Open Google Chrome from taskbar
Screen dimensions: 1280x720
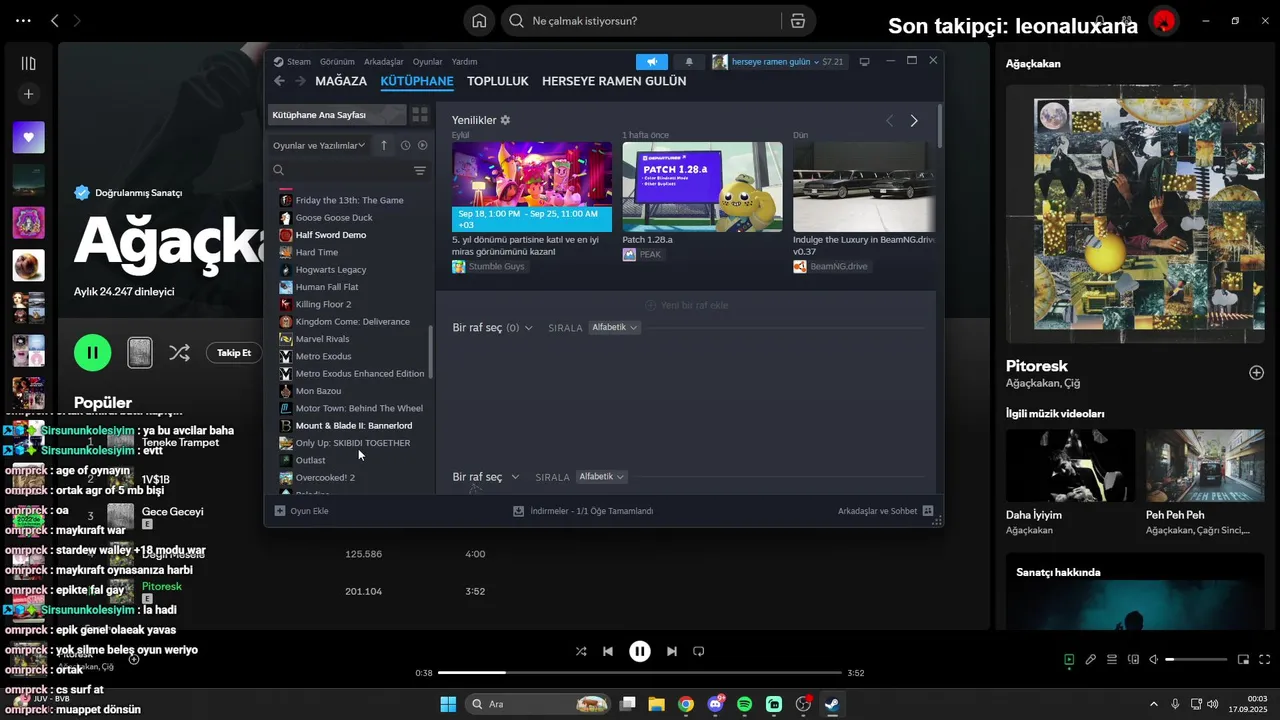coord(686,704)
